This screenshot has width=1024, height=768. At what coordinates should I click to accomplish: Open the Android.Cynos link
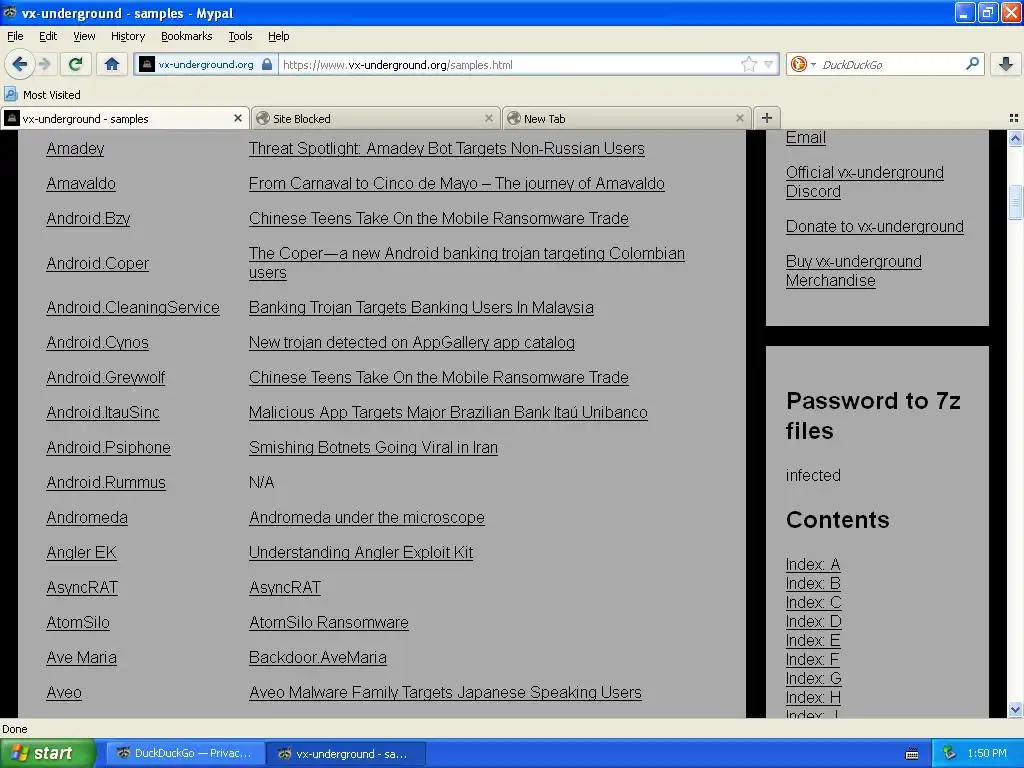click(x=97, y=342)
